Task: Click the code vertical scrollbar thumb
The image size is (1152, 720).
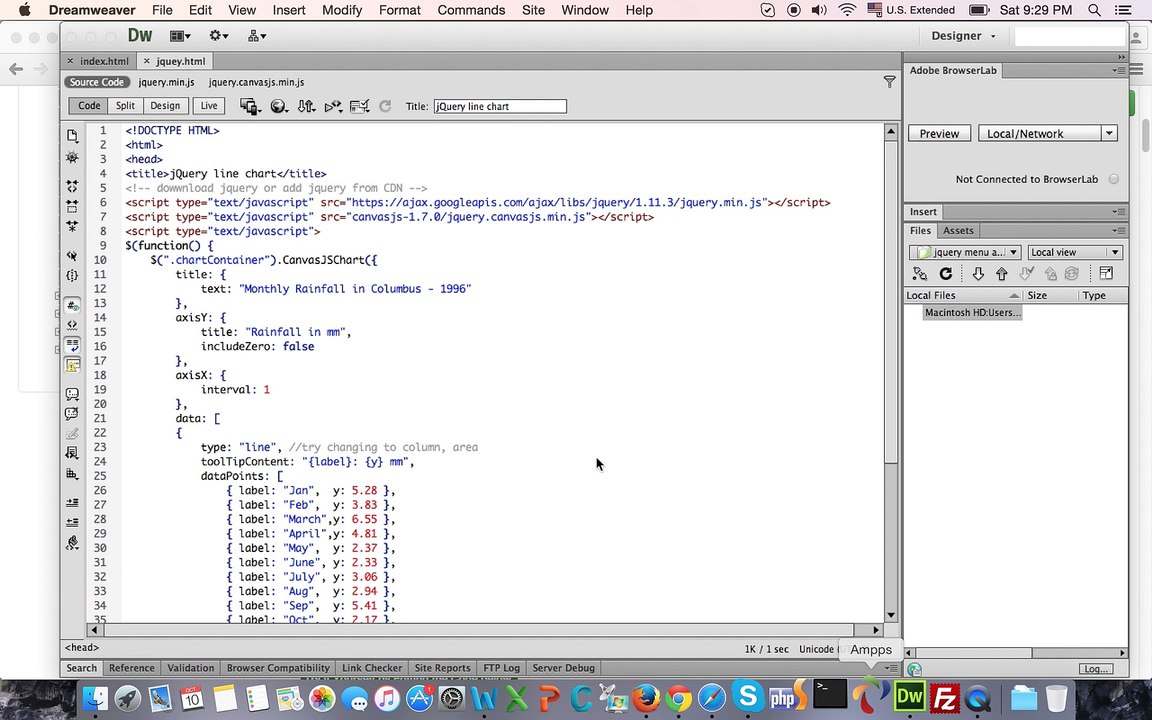Action: (890, 301)
